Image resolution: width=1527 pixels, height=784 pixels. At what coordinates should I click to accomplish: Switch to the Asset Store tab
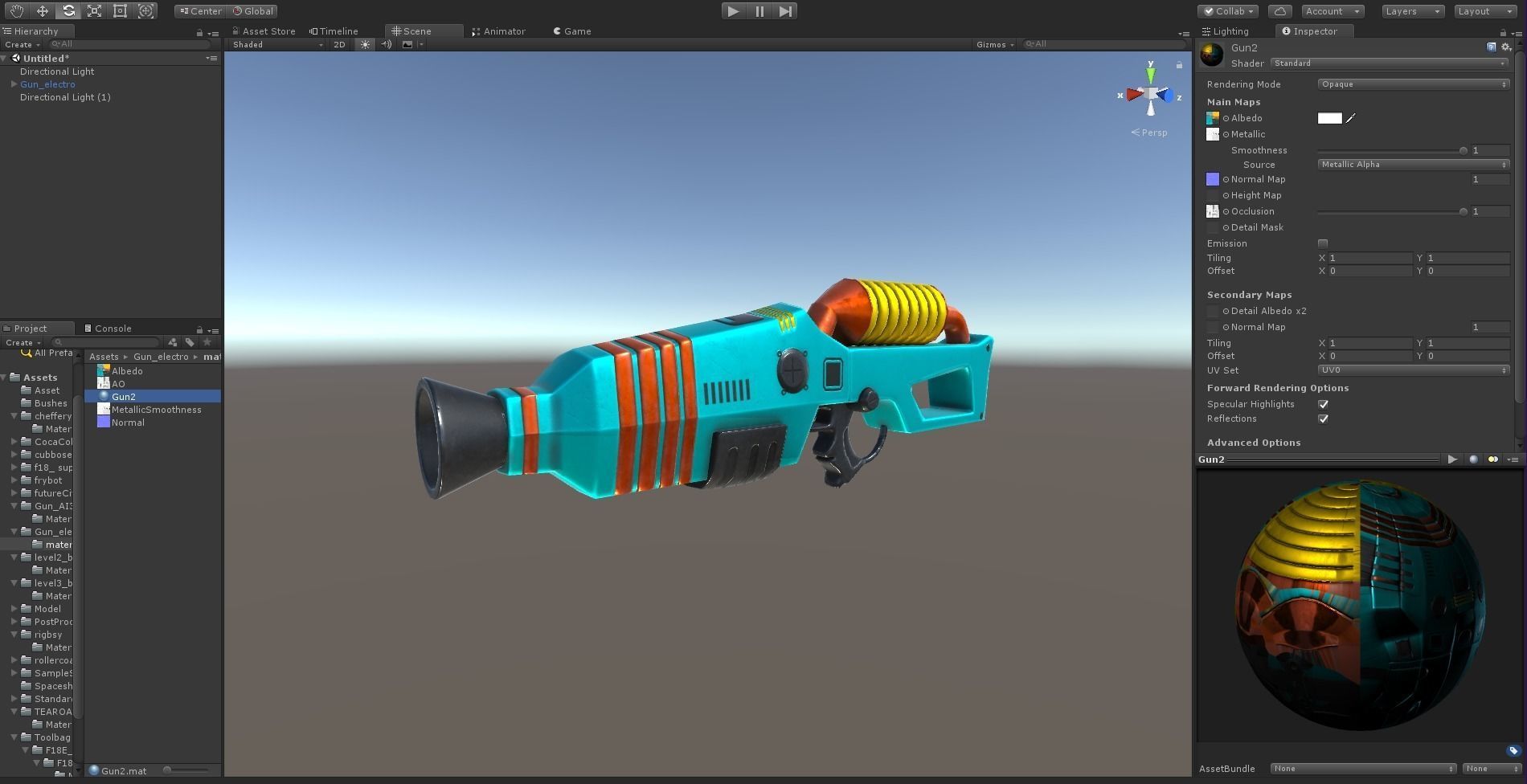264,31
